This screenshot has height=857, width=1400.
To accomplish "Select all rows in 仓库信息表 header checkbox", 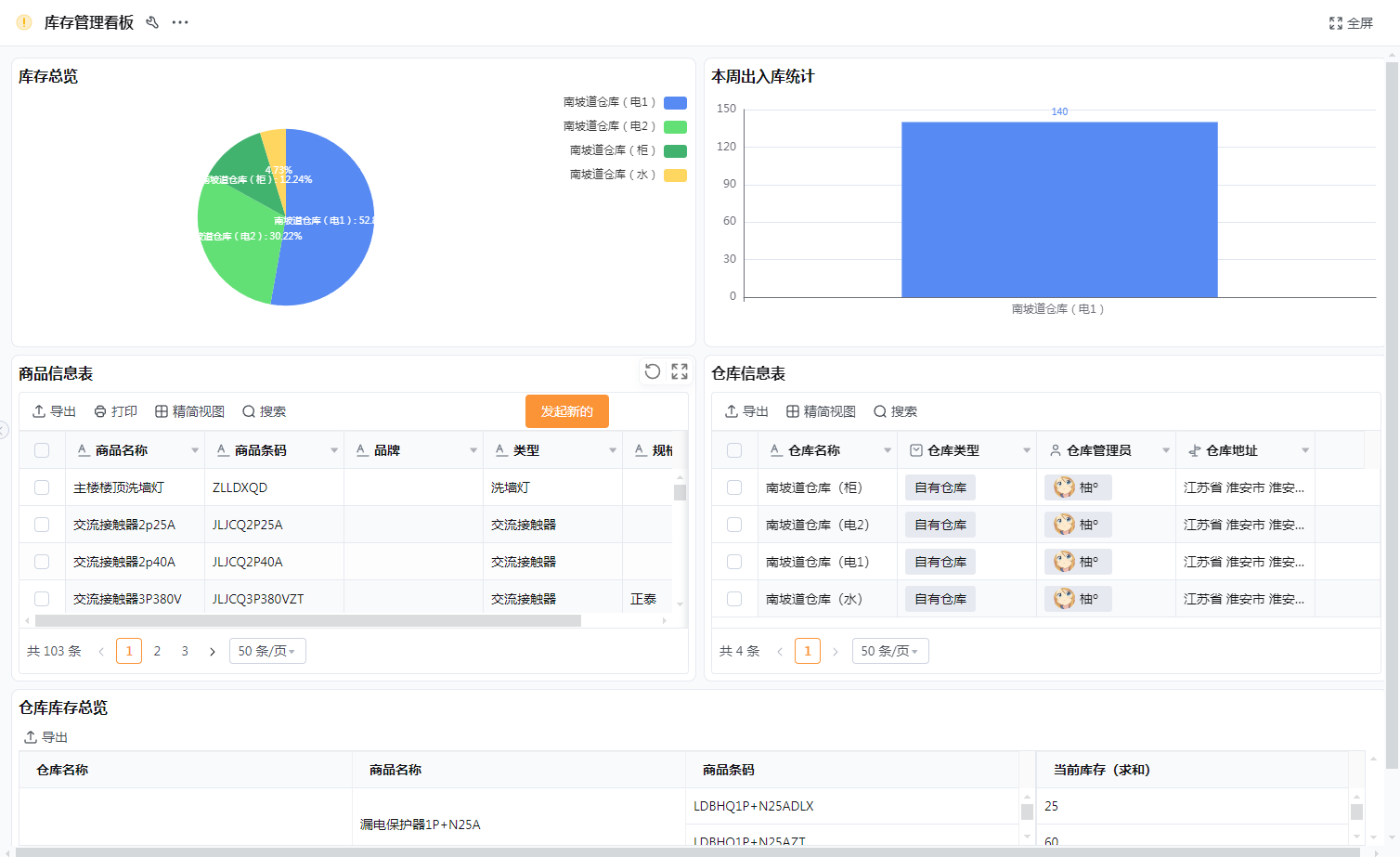I will click(x=734, y=450).
